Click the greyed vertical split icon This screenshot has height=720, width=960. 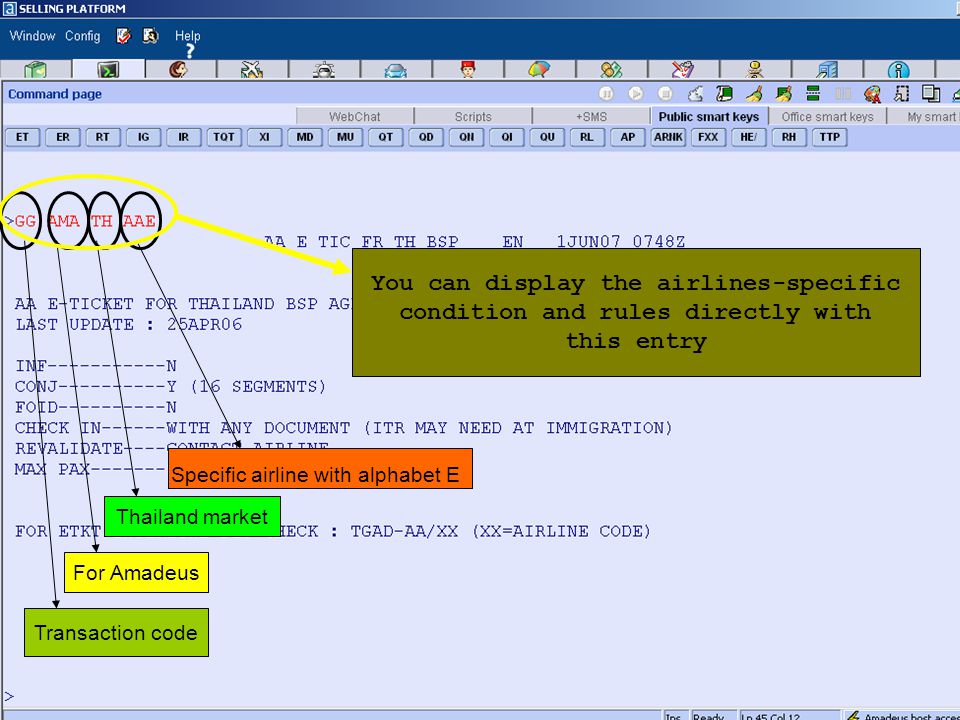point(843,94)
